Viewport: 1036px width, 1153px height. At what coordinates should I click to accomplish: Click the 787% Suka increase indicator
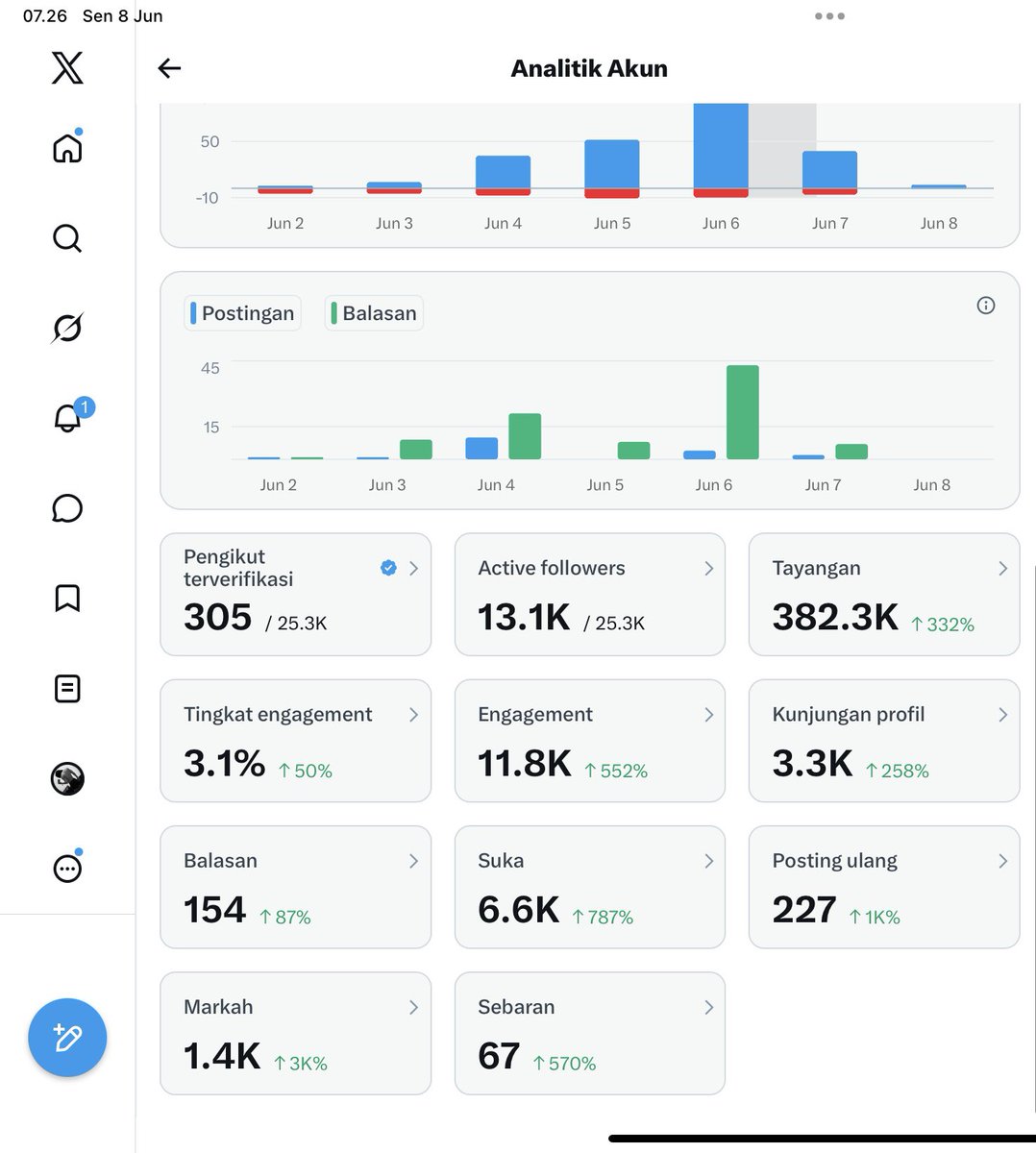point(603,918)
